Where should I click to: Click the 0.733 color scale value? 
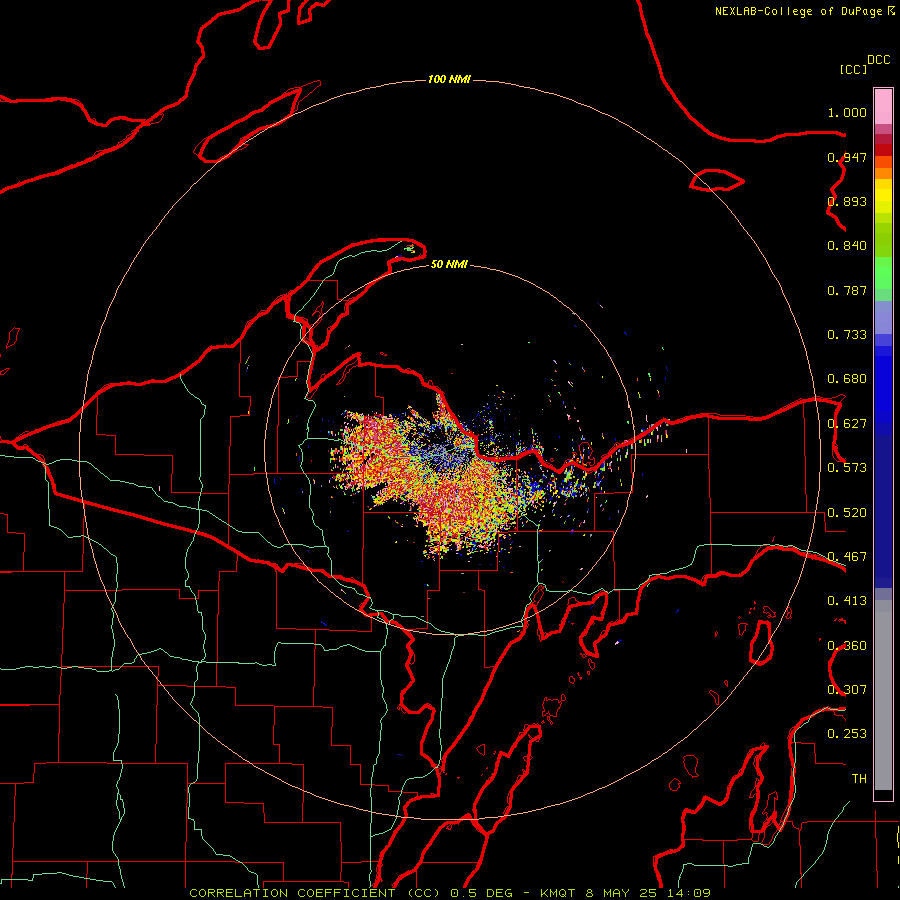(847, 335)
